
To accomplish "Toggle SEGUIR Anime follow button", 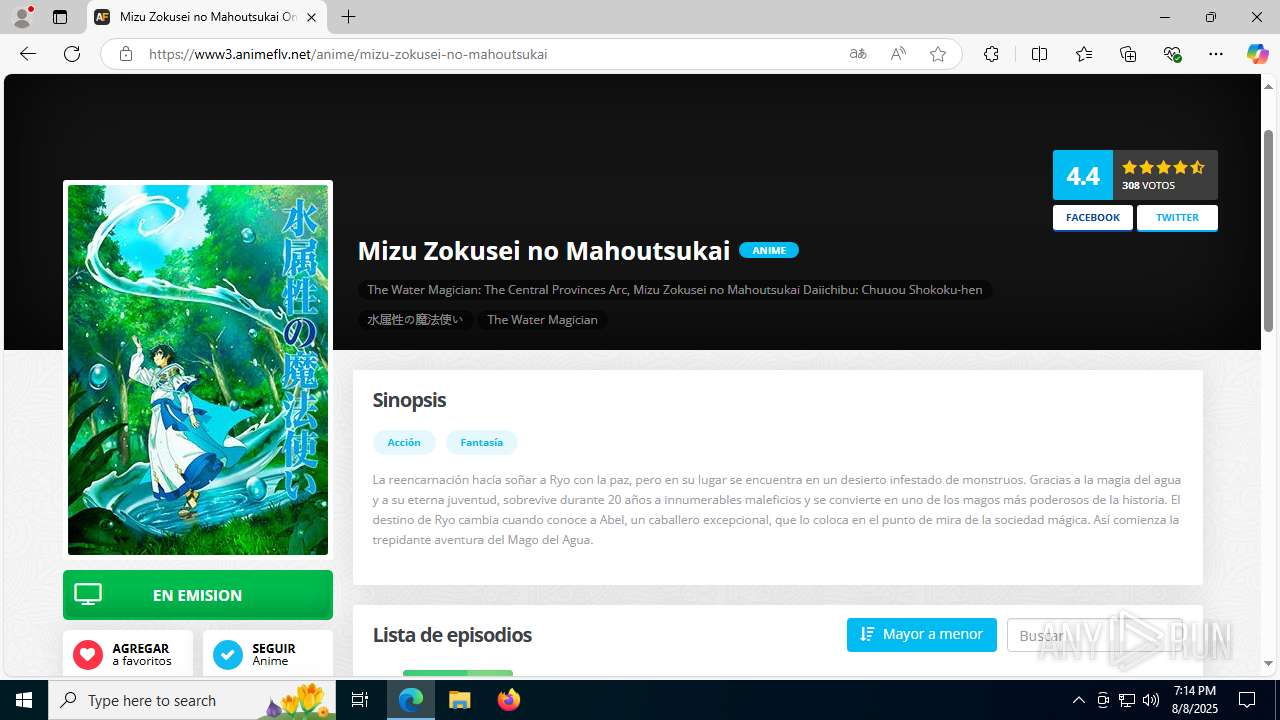I will click(268, 654).
